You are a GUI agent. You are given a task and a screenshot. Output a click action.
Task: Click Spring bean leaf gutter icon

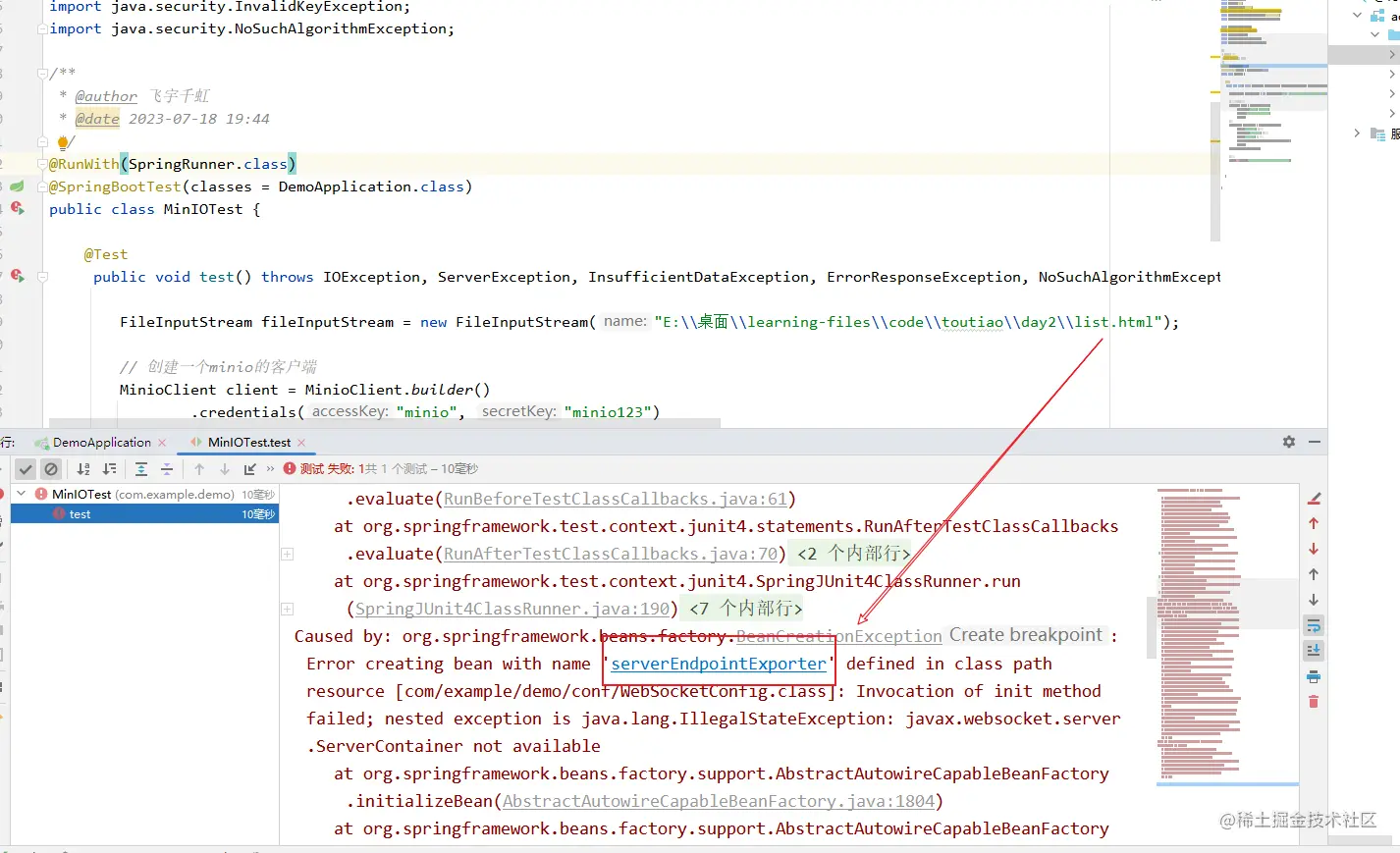click(18, 186)
